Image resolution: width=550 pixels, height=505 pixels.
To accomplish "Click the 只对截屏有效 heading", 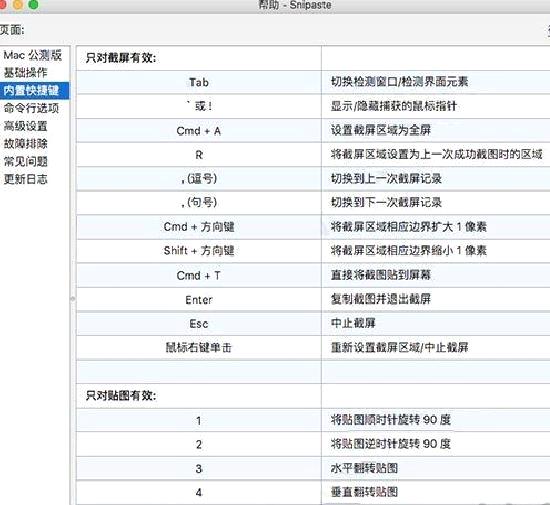I will coord(121,58).
